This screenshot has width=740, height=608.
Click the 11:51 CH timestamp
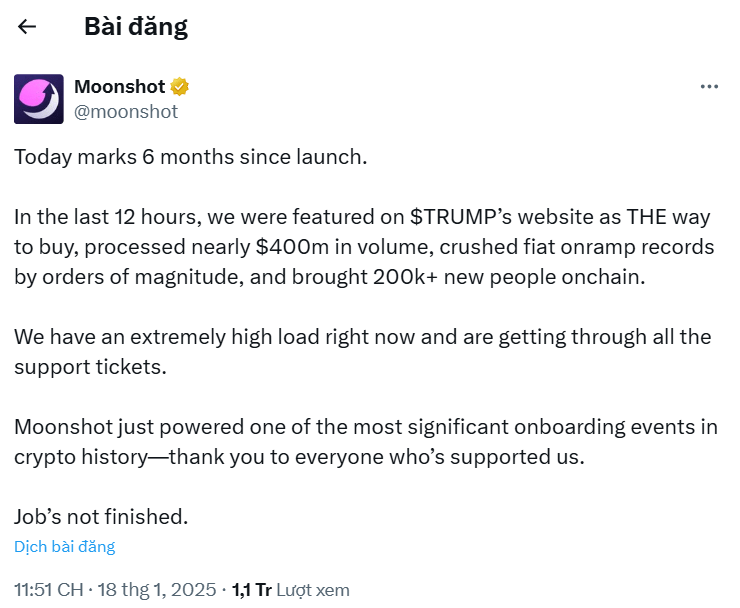coord(49,590)
